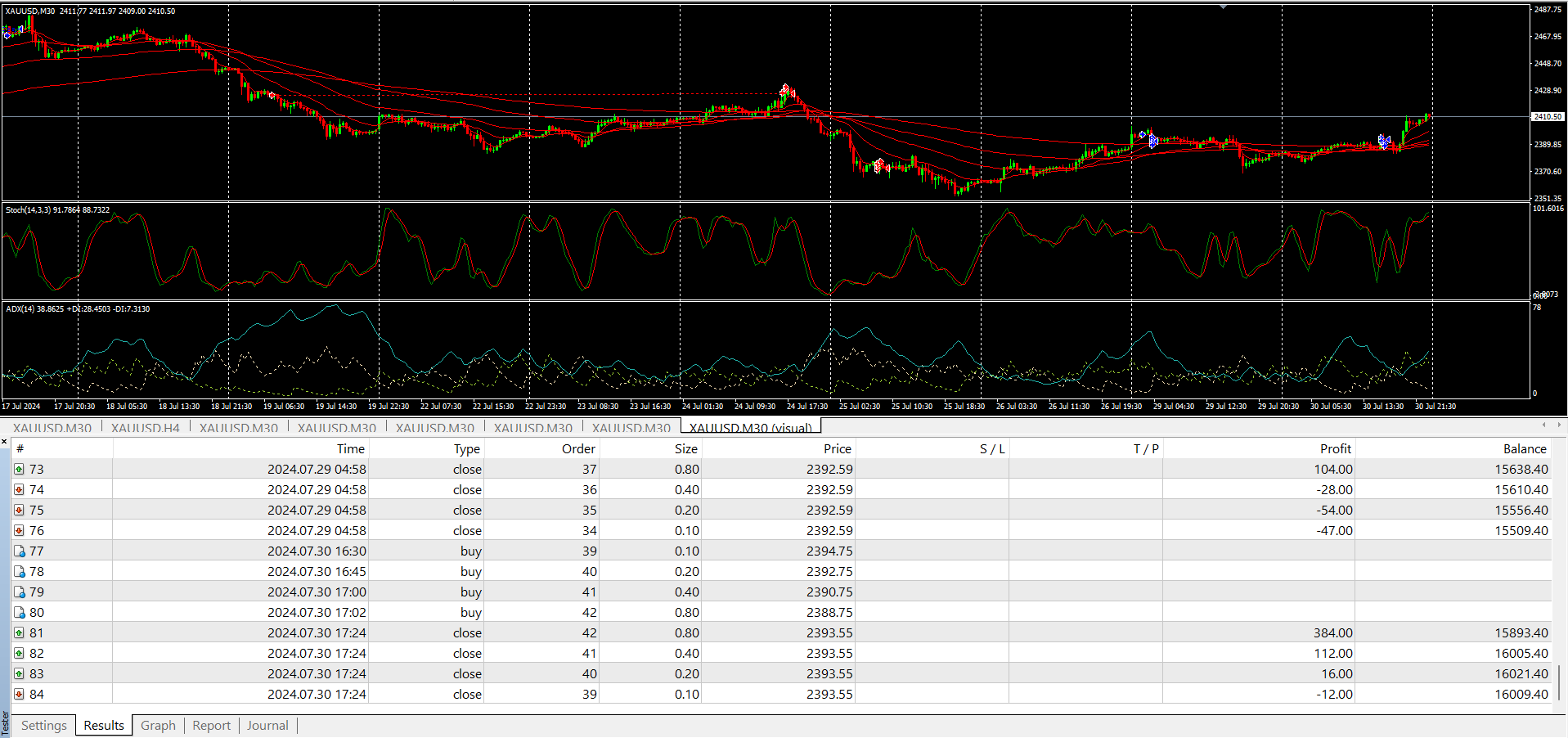Click the red loss icon on row 74
This screenshot has height=738, width=1568.
point(19,490)
